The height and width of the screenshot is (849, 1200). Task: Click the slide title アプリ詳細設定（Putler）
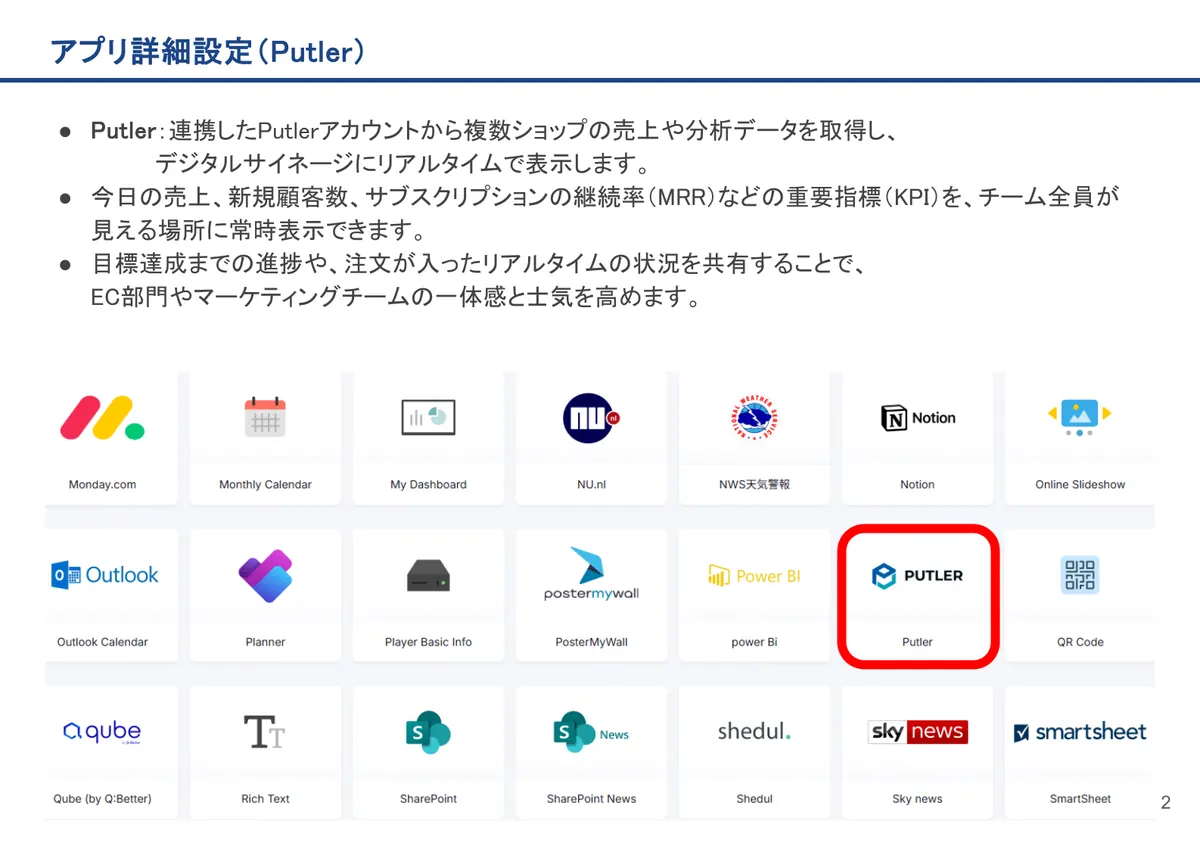pos(207,51)
